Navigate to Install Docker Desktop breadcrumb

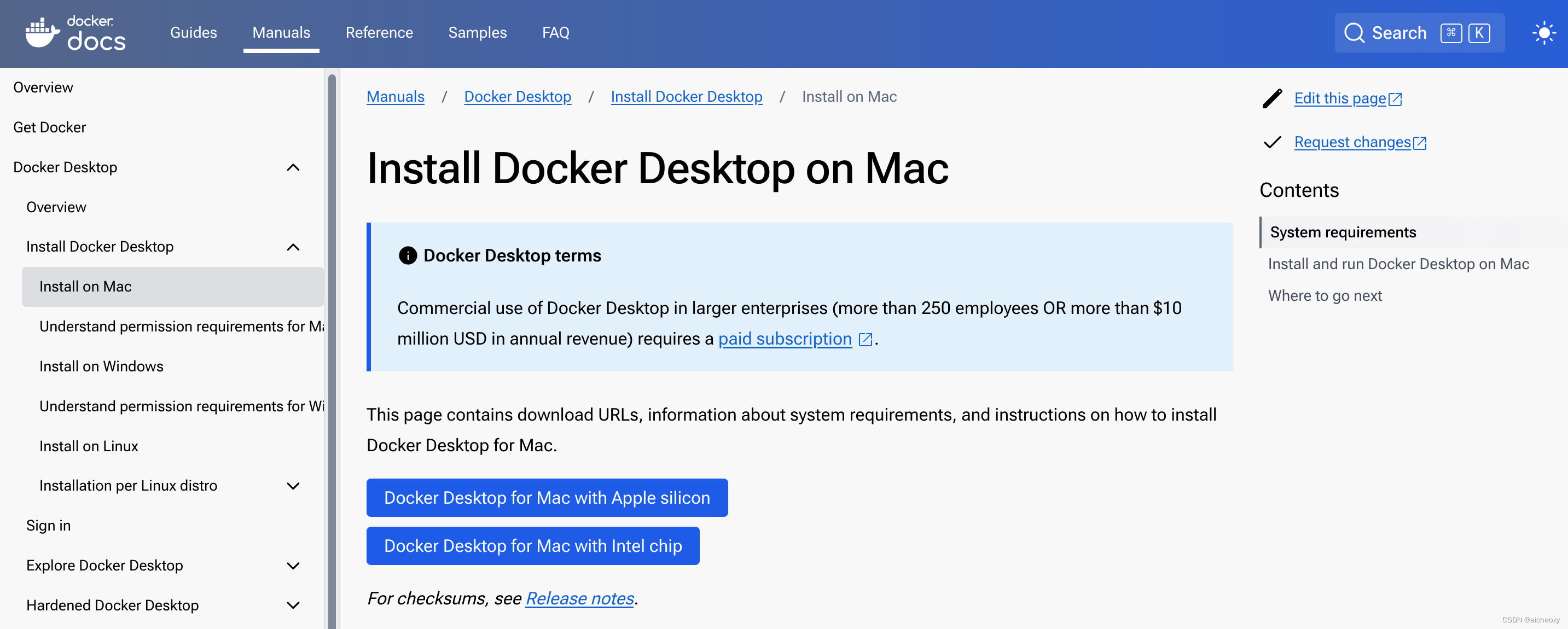pos(687,96)
